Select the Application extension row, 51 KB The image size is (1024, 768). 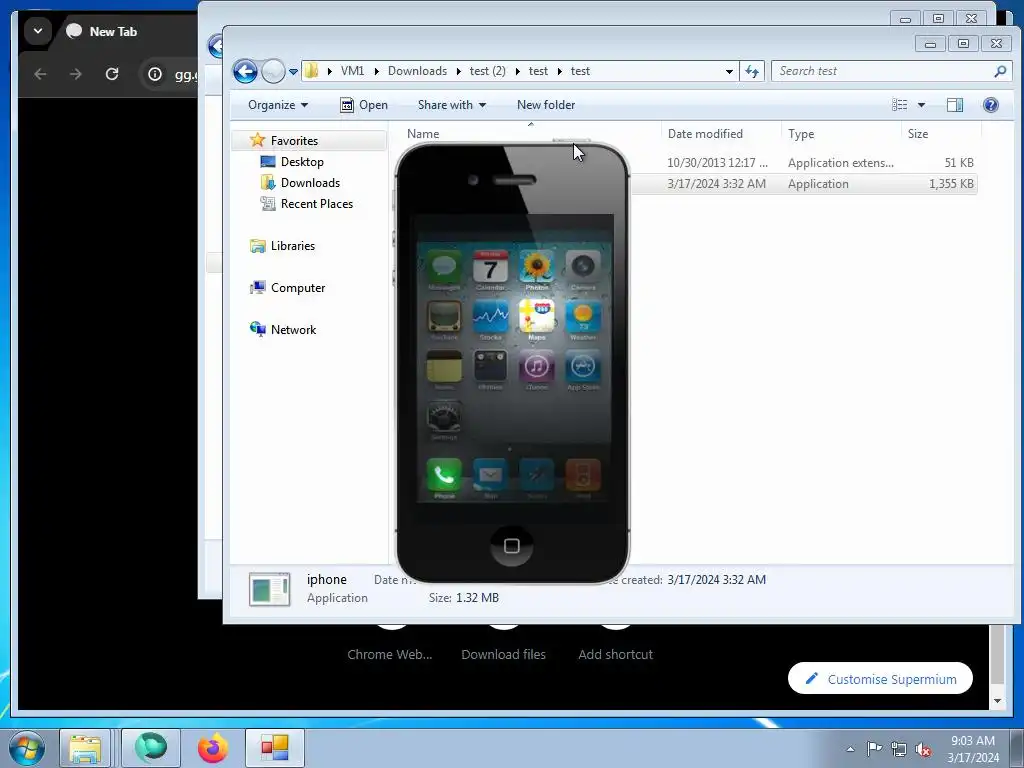pos(803,163)
